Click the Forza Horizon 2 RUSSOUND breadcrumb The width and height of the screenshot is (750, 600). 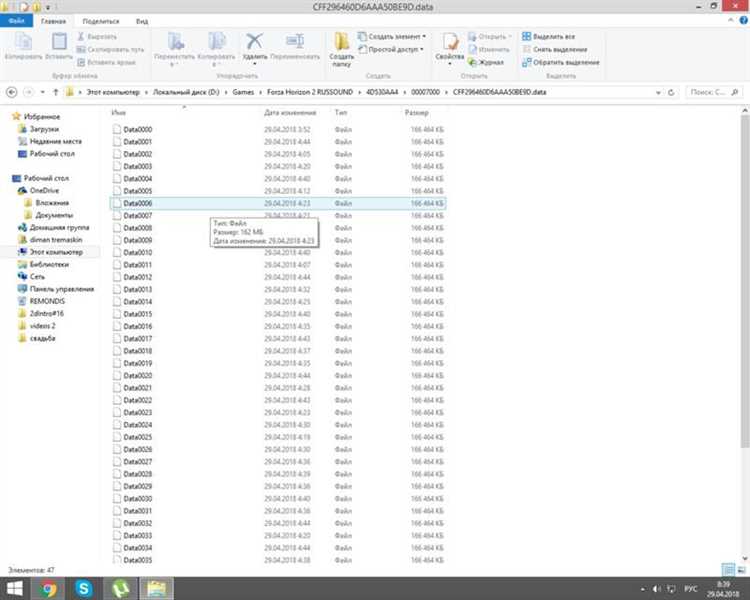pyautogui.click(x=309, y=92)
